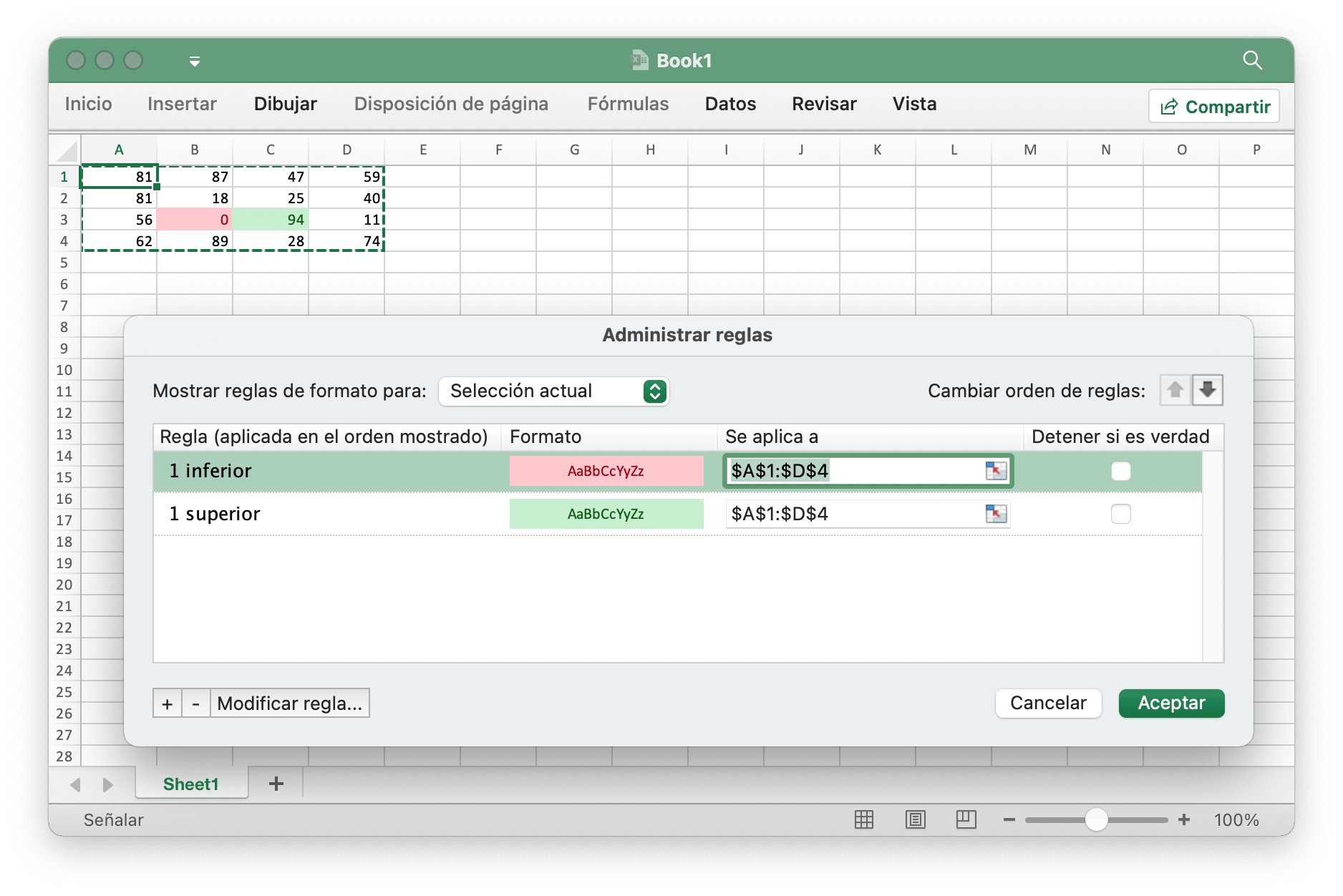This screenshot has width=1343, height=896.
Task: Open the Fórmulas ribbon tab
Action: click(628, 104)
